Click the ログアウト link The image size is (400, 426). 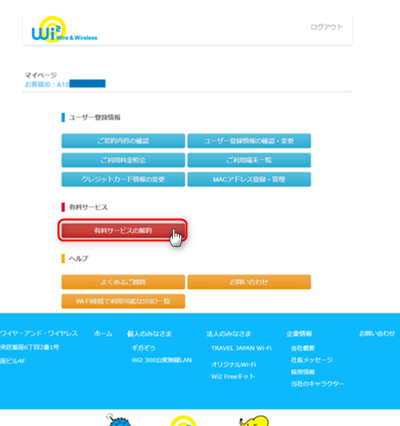326,27
